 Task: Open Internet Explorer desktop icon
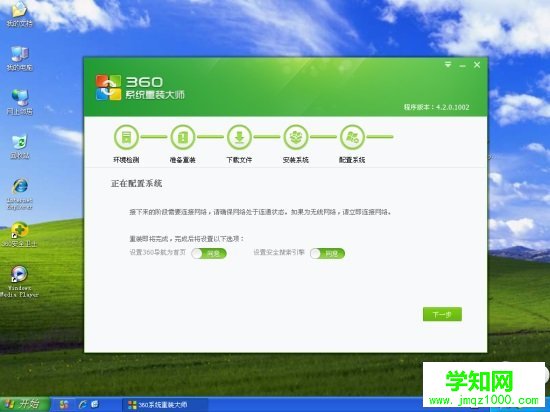pos(20,194)
